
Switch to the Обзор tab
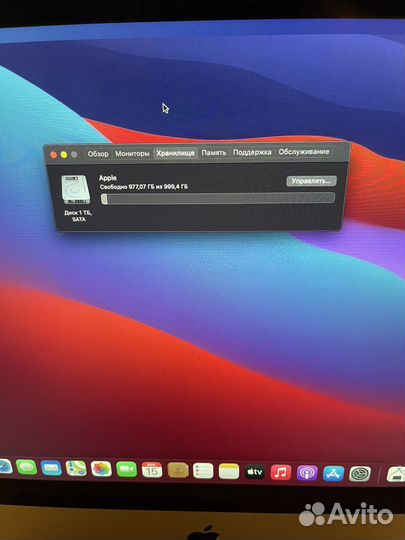click(98, 154)
